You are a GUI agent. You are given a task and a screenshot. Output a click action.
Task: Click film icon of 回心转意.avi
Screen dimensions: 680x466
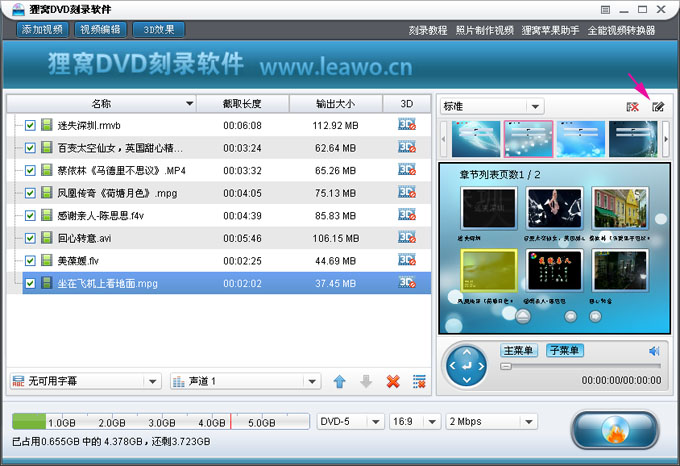[47, 238]
